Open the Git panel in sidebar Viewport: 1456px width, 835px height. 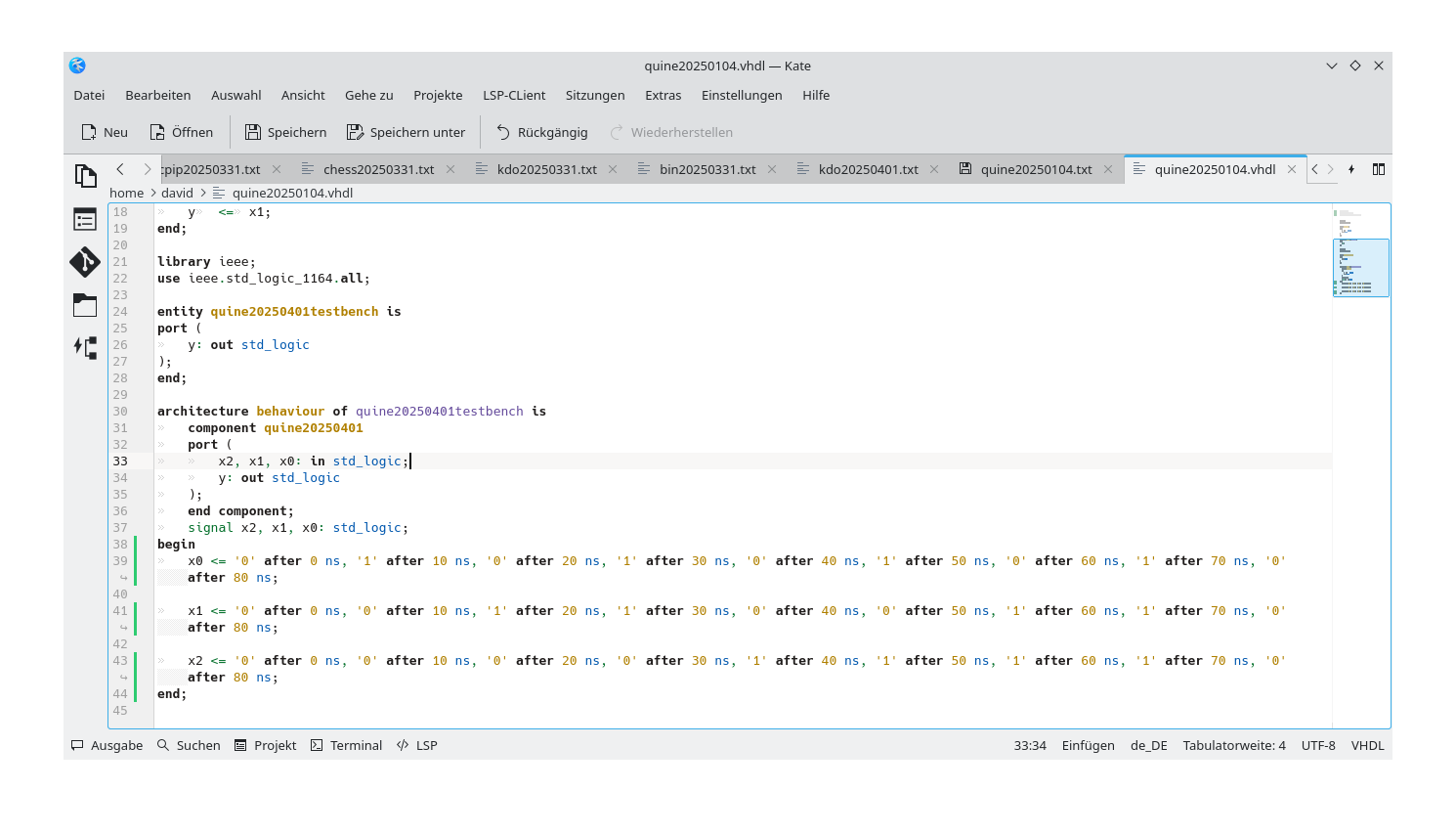point(85,262)
